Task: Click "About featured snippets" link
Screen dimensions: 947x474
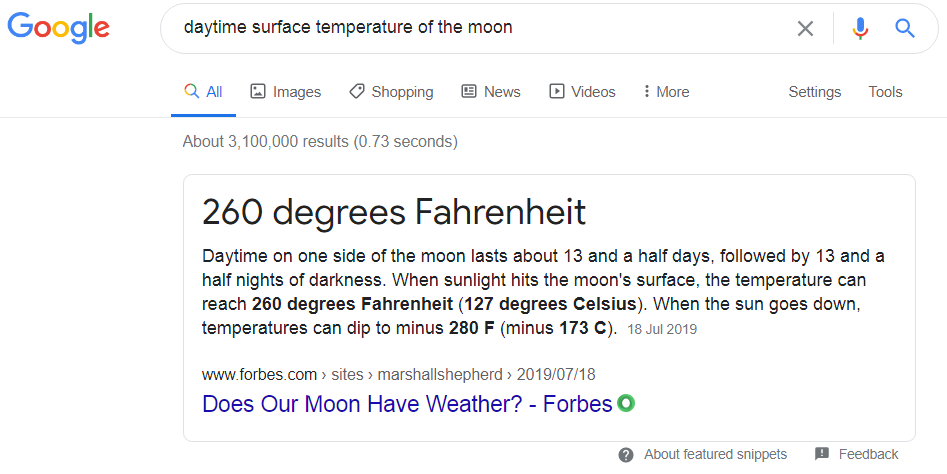Action: pos(715,454)
